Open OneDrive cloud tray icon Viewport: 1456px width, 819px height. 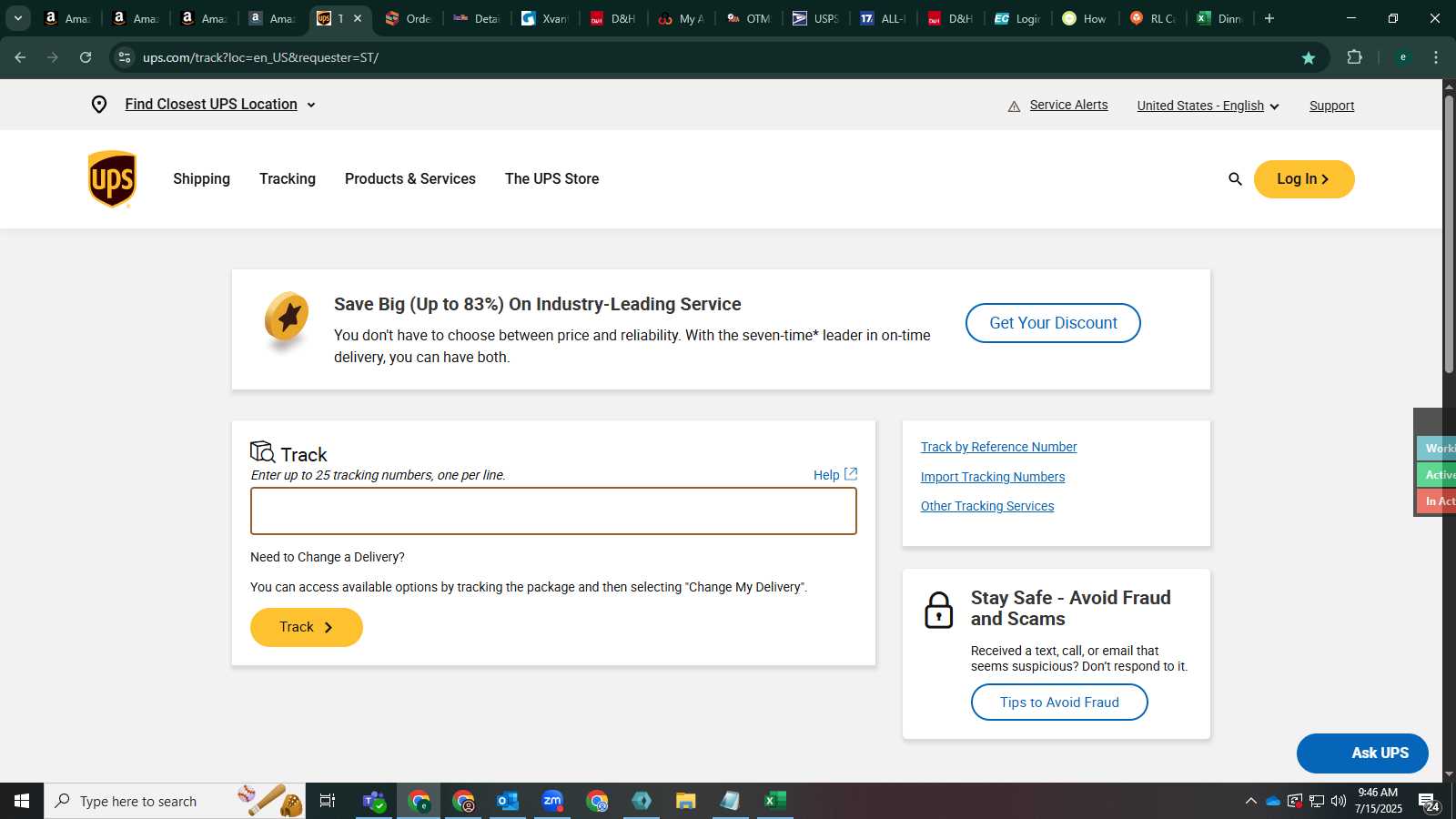(1273, 801)
